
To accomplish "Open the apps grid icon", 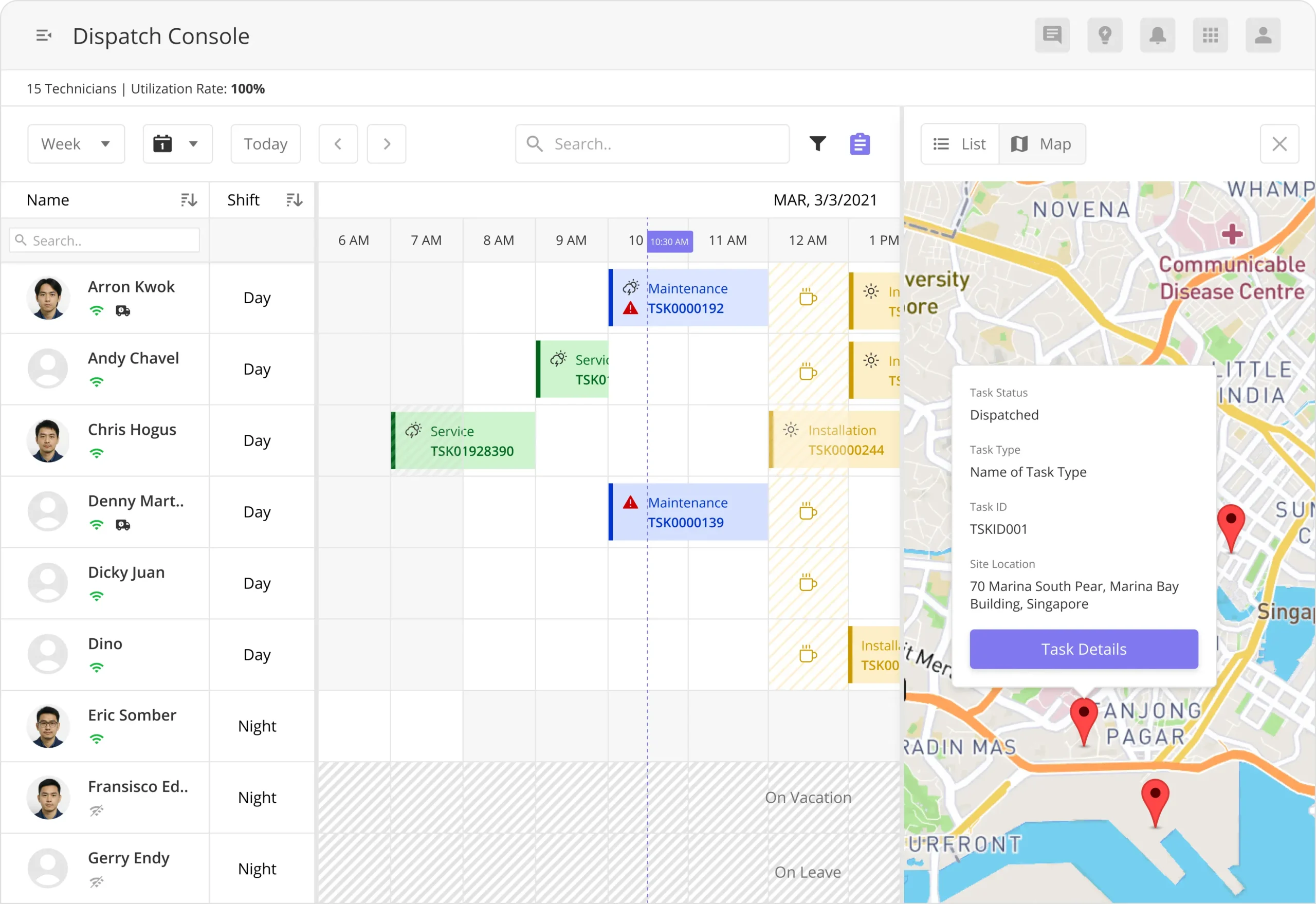I will (x=1210, y=35).
